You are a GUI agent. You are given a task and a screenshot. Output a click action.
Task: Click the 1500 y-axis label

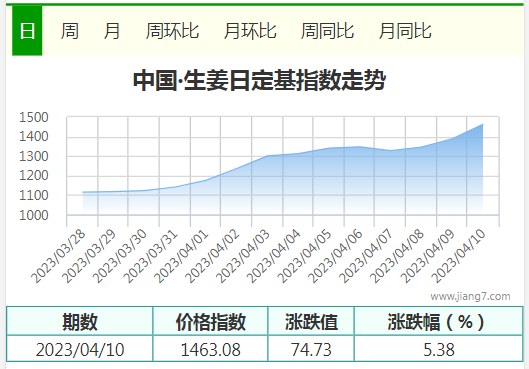pos(34,117)
